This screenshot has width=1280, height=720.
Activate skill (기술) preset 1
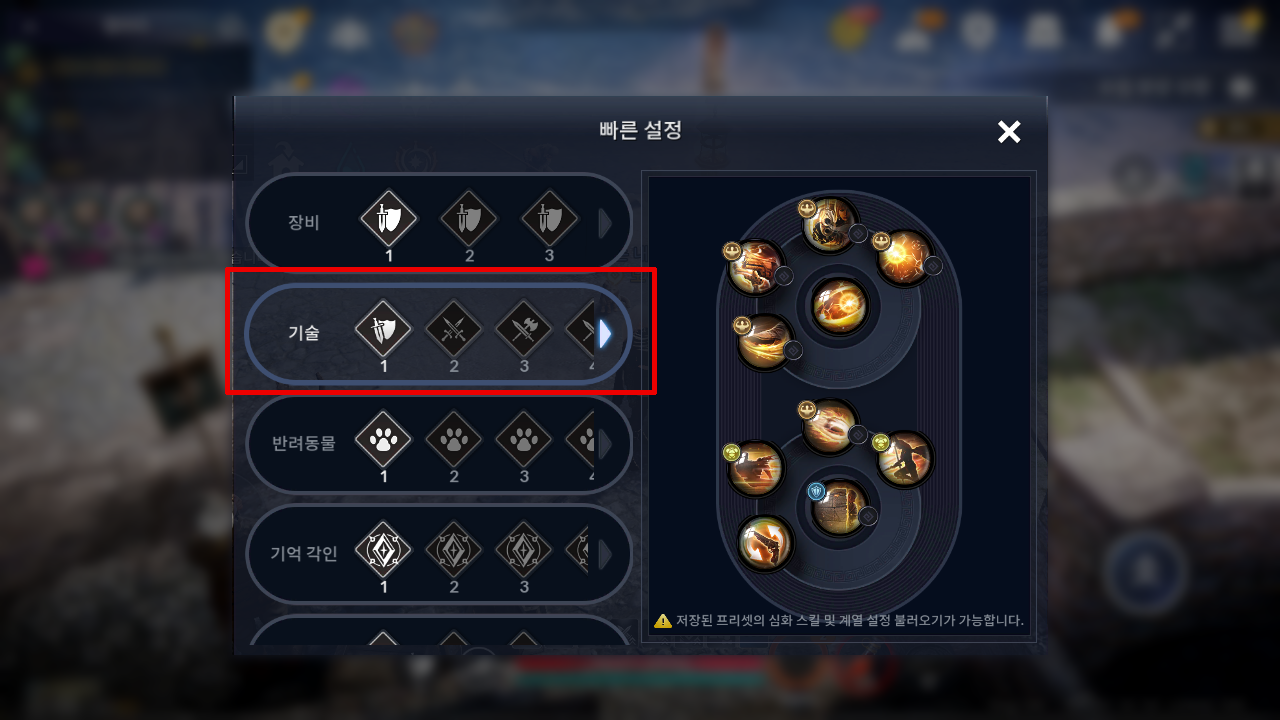tap(384, 329)
